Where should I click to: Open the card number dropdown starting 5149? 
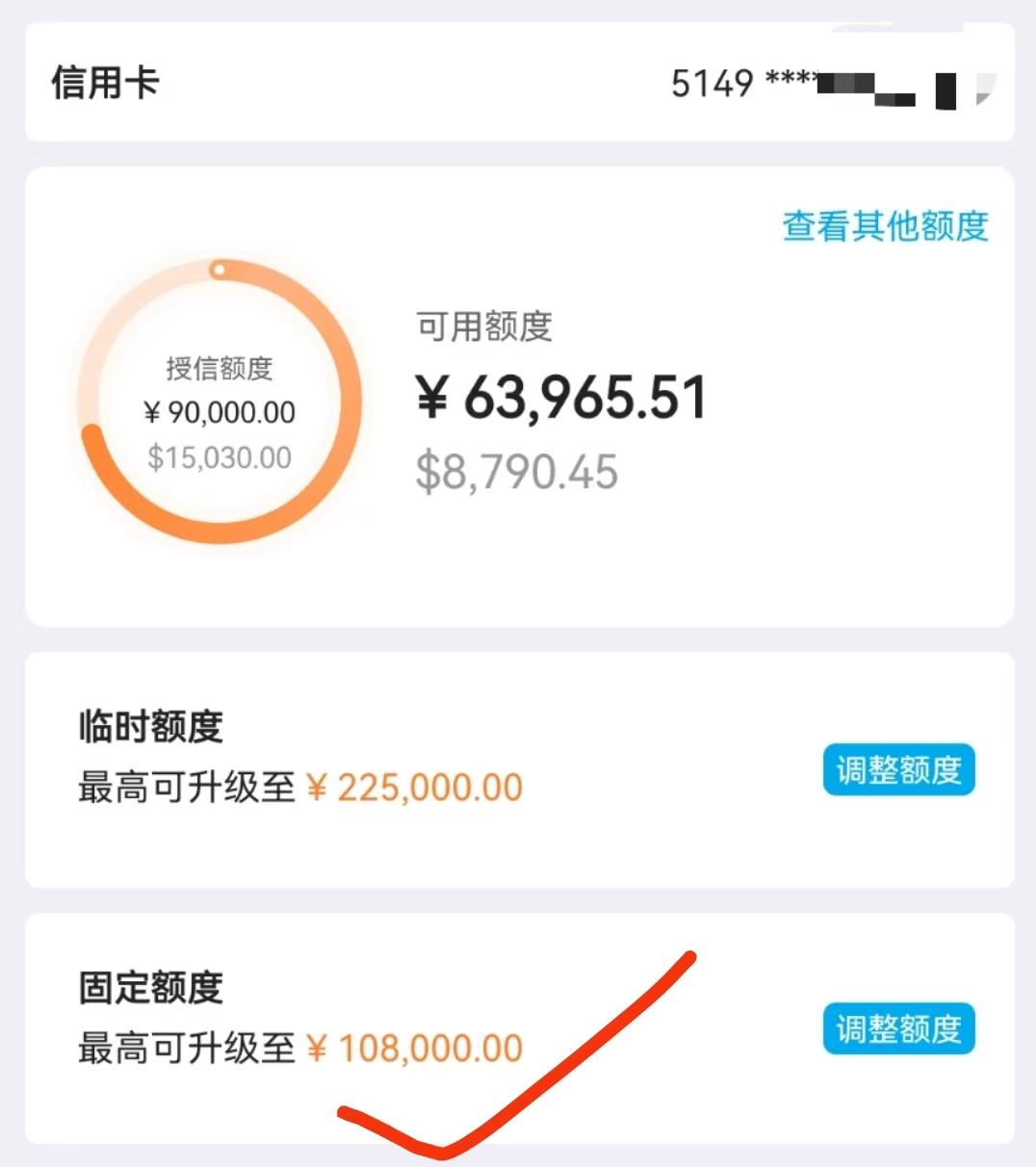827,84
